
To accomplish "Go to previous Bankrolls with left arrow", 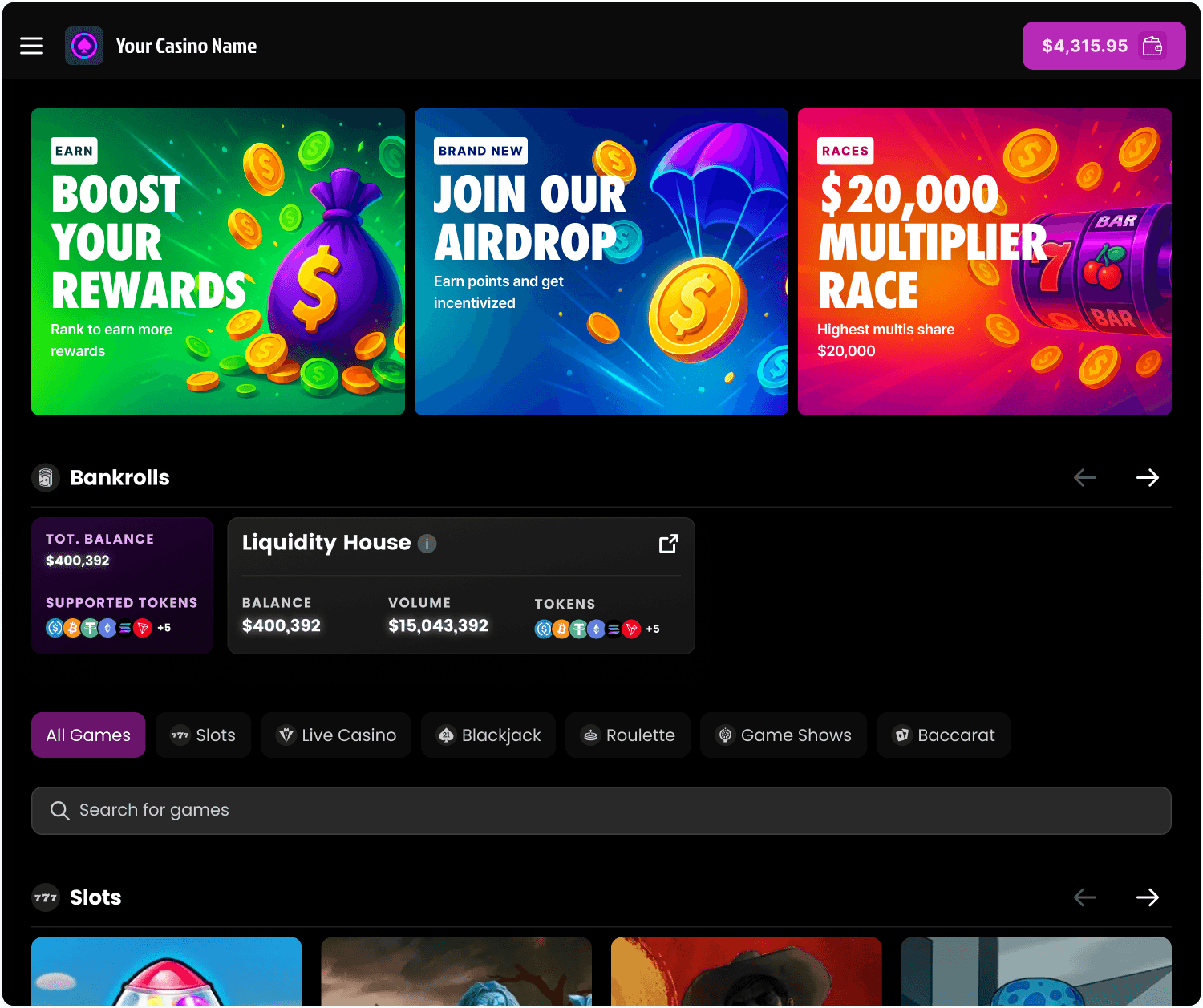I will (x=1085, y=478).
